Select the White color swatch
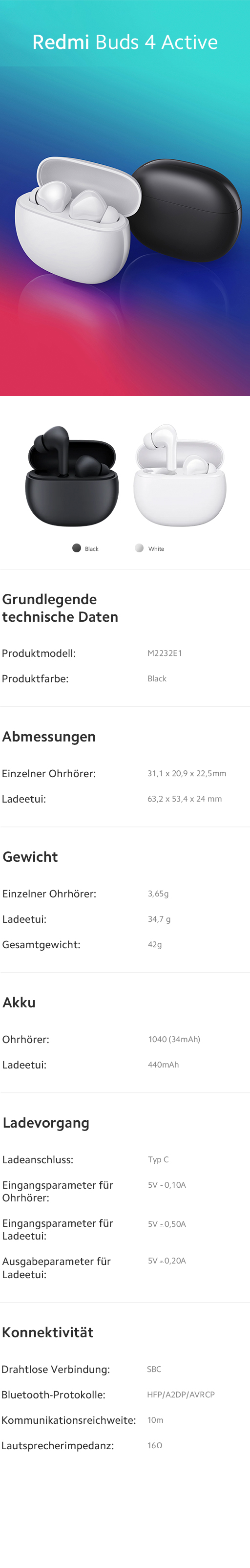The width and height of the screenshot is (250, 1568). pos(139,548)
